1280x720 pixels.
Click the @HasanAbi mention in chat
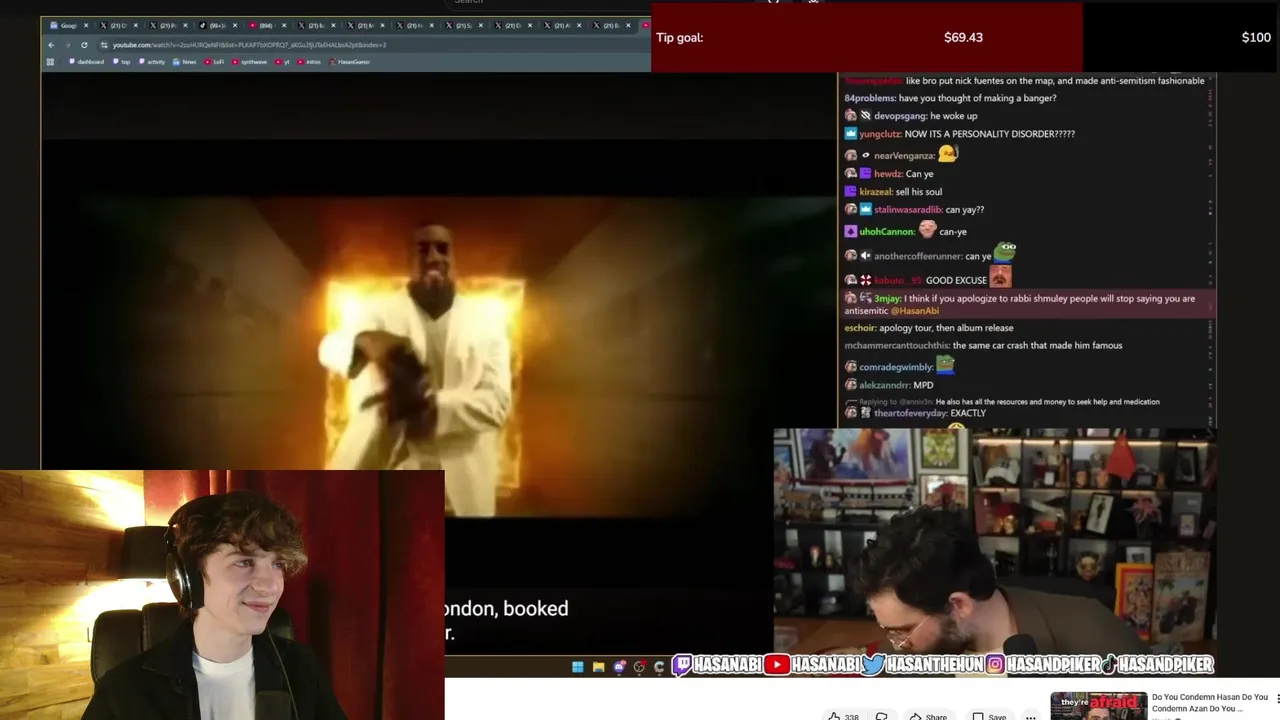pyautogui.click(x=915, y=311)
